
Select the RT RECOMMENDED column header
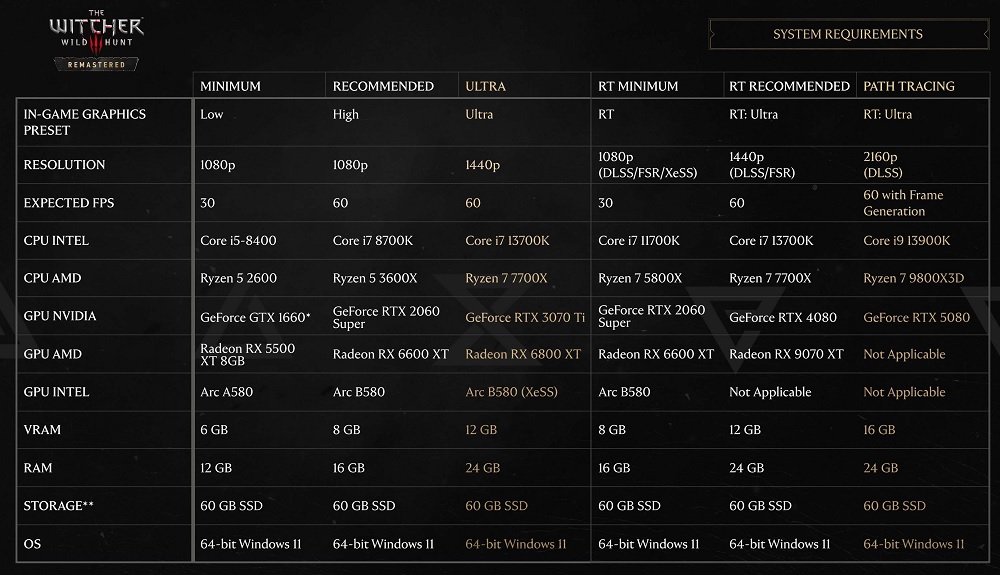coord(790,86)
